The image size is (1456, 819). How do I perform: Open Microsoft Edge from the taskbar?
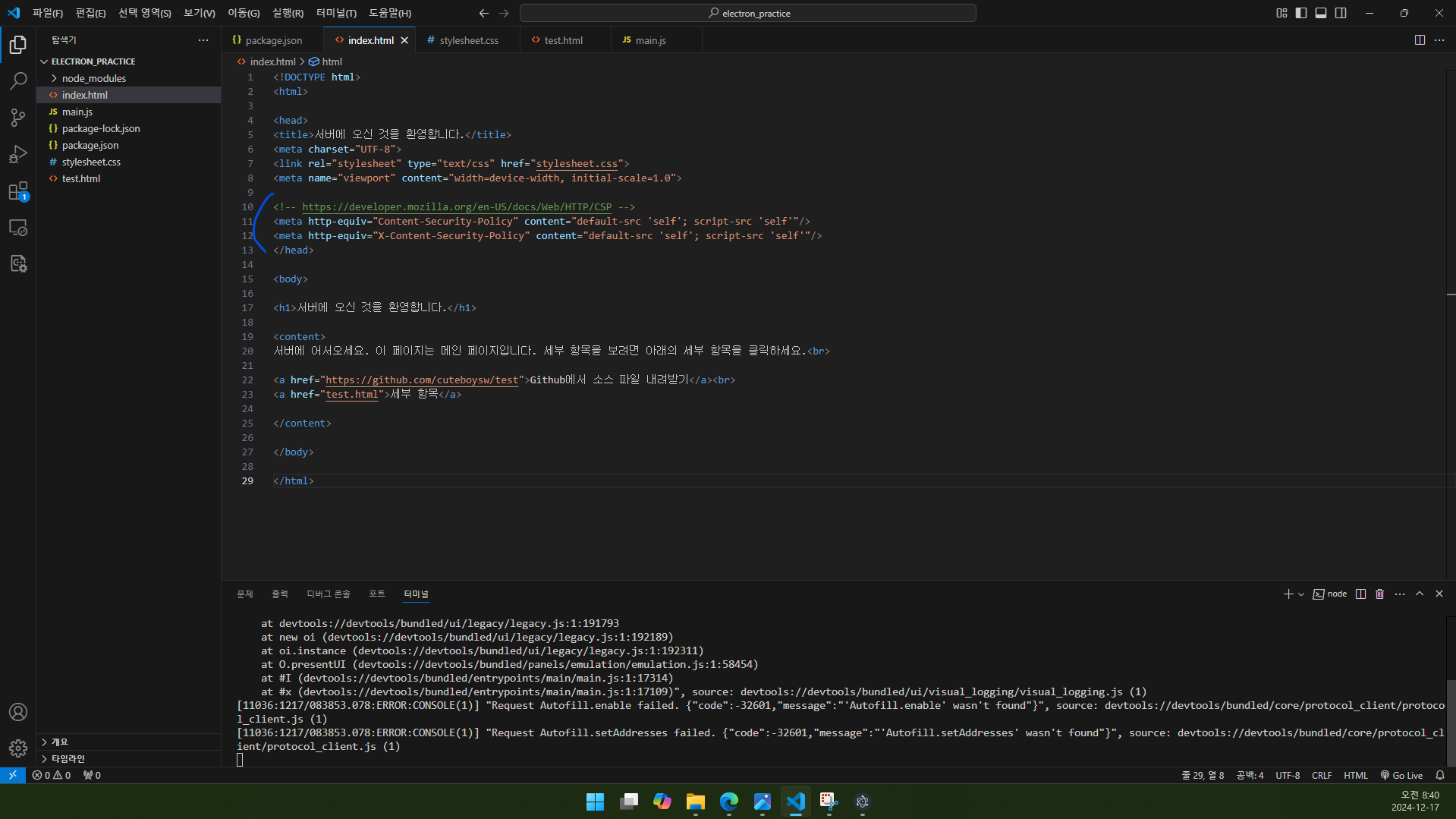729,802
